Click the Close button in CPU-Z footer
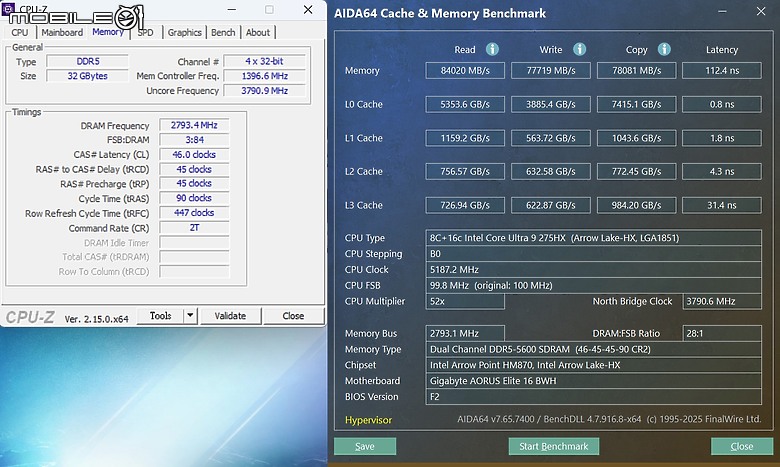 click(293, 315)
